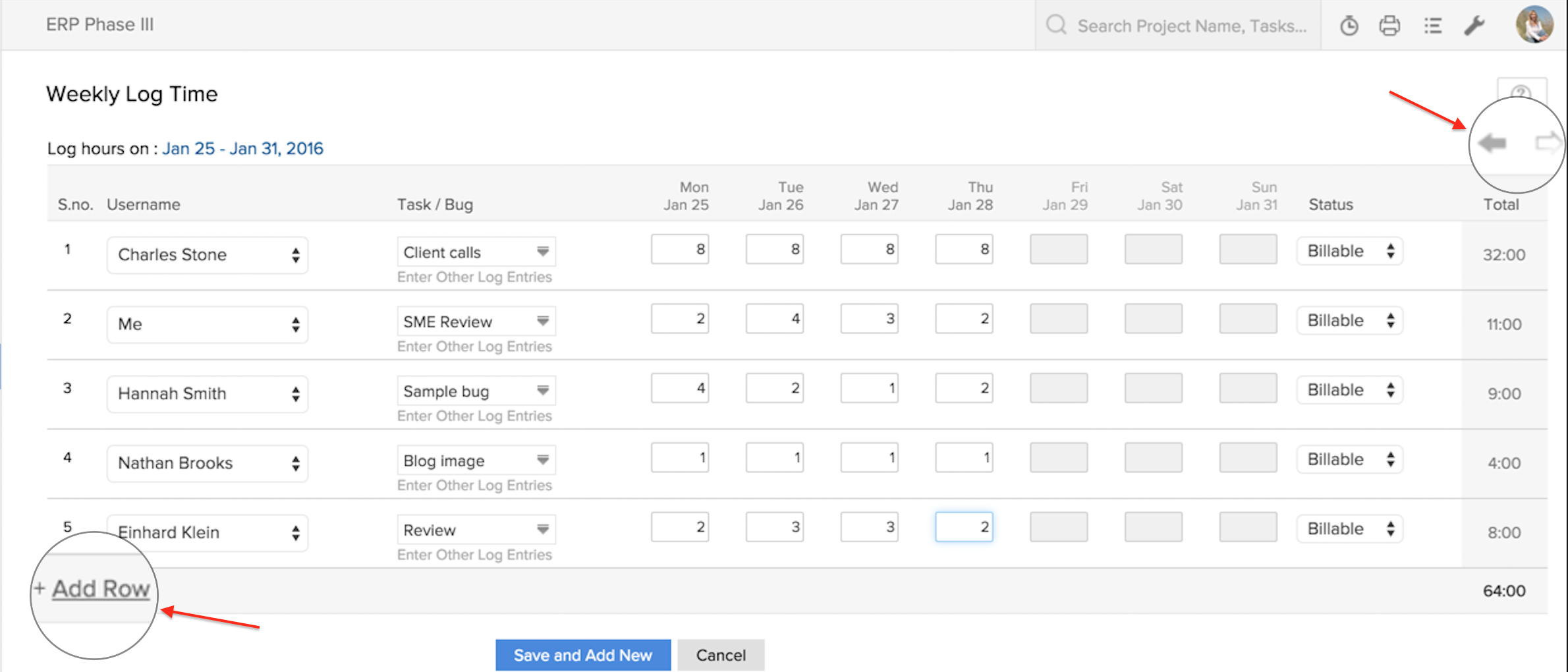The width and height of the screenshot is (1568, 672).
Task: Click Friday Jan 29 hours field for Me
Action: click(1058, 319)
